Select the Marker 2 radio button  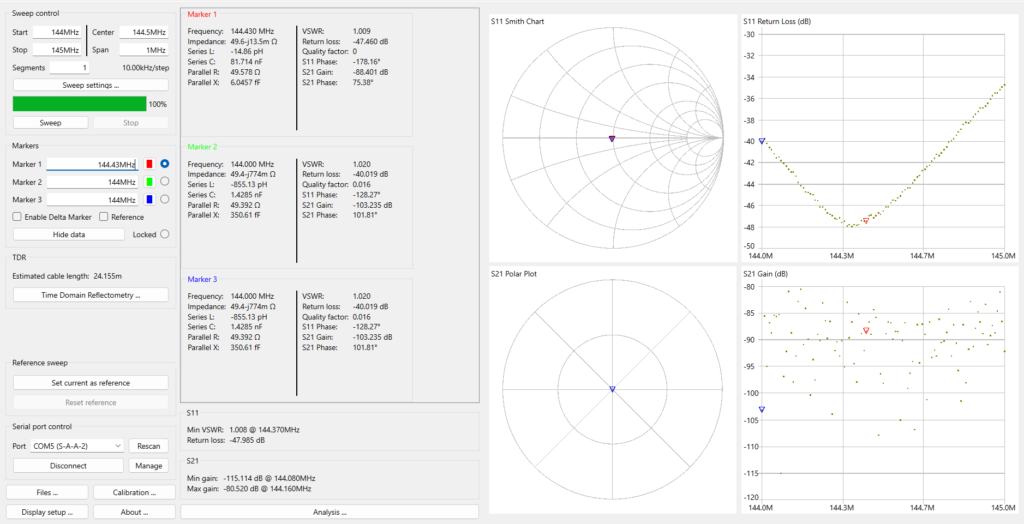coord(164,182)
